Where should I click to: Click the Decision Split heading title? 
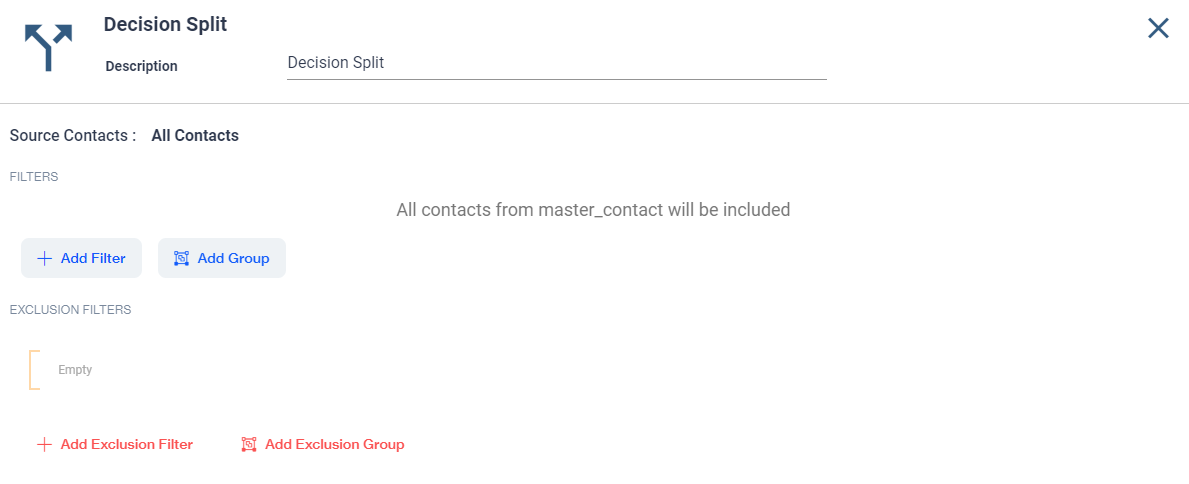point(165,24)
